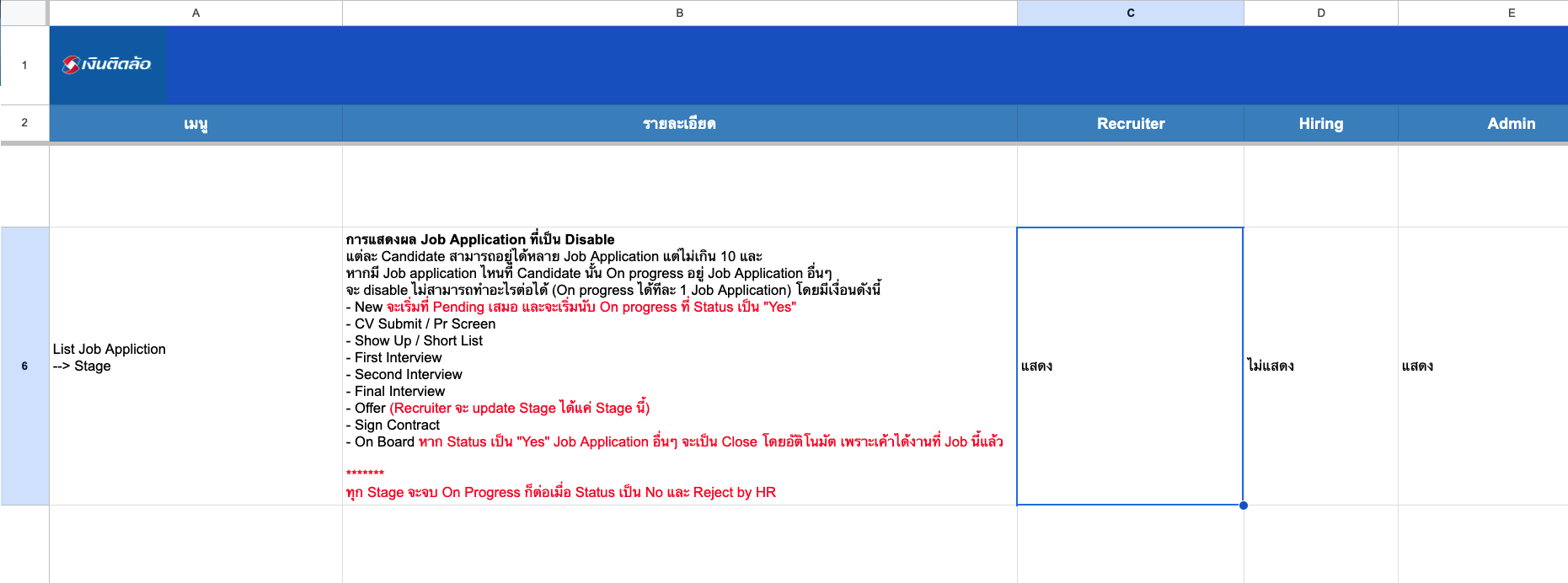Select the แสดง cell under Admin
The image size is (1568, 583).
1483,366
